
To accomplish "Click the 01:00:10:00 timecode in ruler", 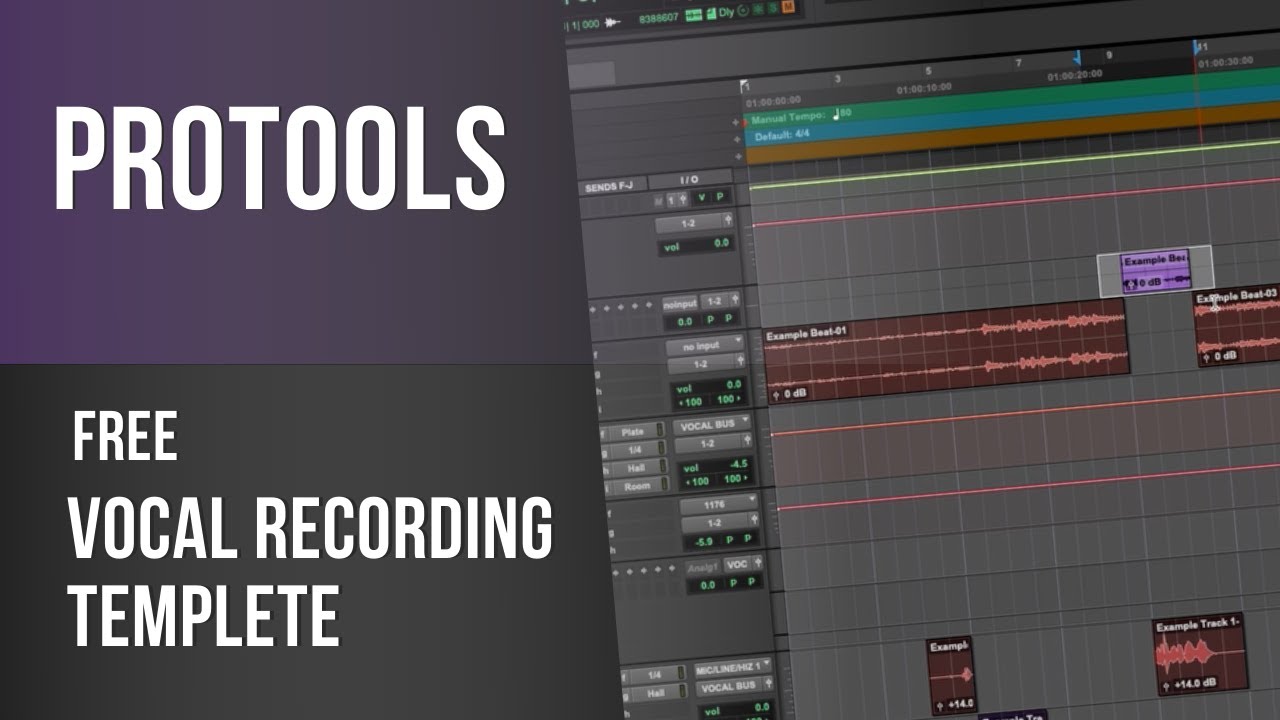I will pyautogui.click(x=924, y=87).
